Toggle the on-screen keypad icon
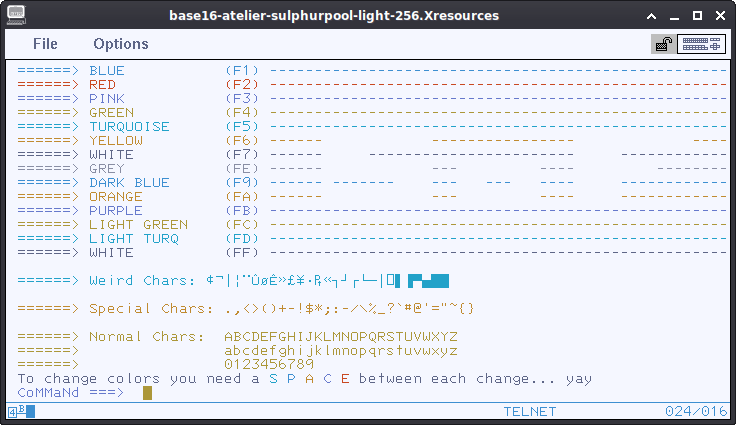736x425 pixels. click(701, 44)
